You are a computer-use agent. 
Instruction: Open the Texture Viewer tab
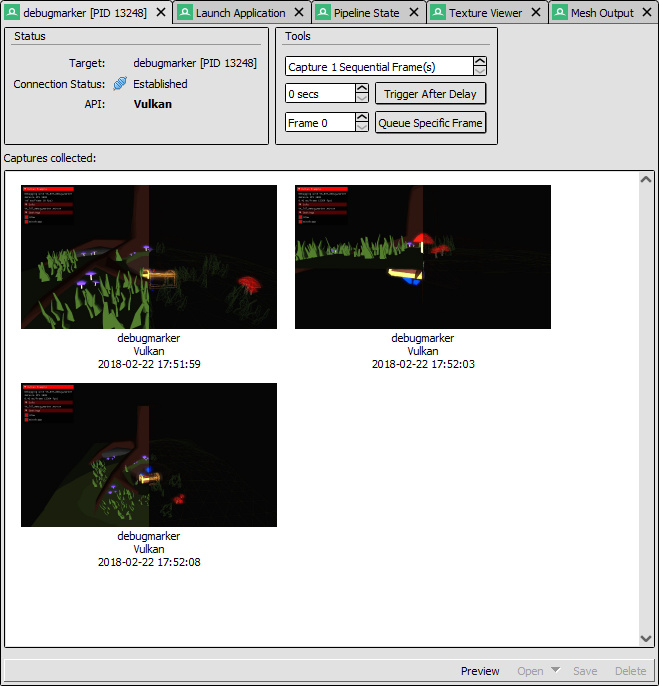point(485,13)
